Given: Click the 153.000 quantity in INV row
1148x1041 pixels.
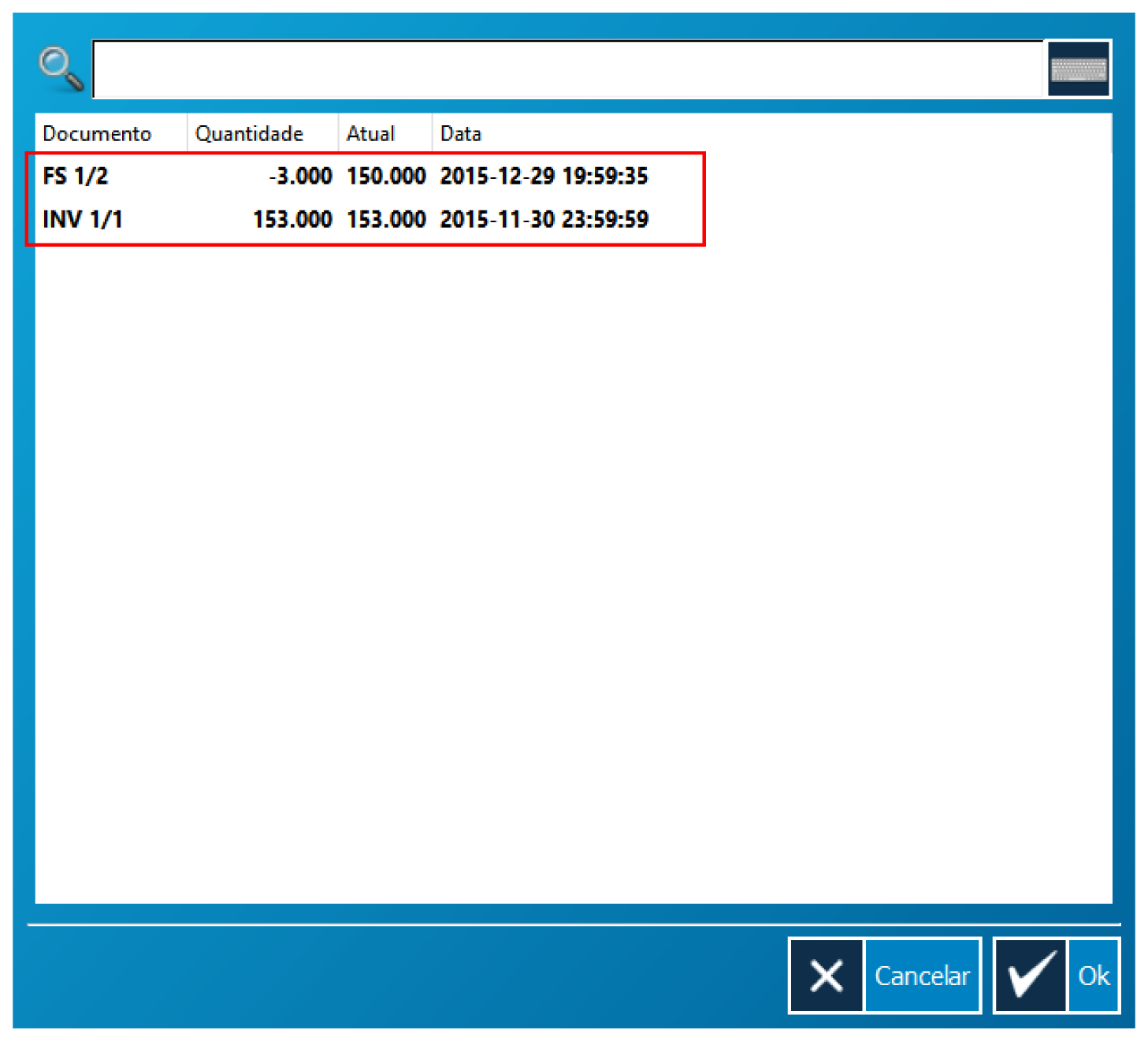Looking at the screenshot, I should point(292,219).
